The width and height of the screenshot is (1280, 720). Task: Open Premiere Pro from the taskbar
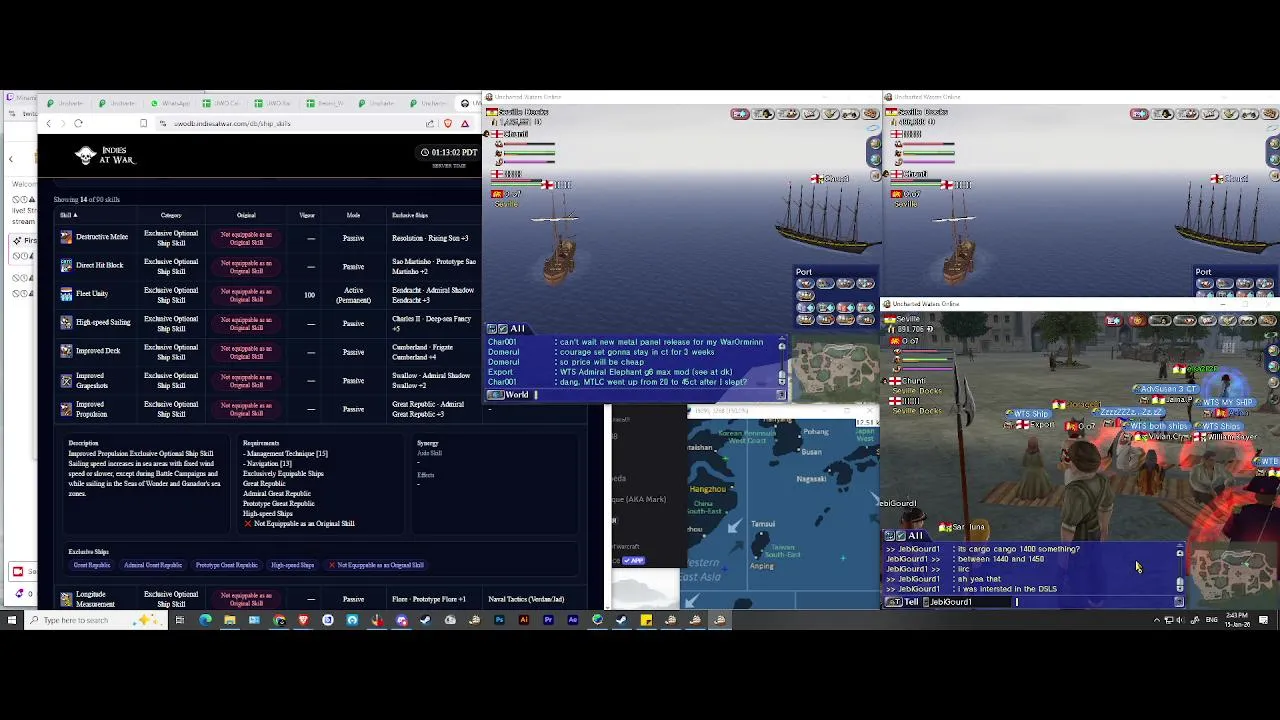[x=548, y=620]
